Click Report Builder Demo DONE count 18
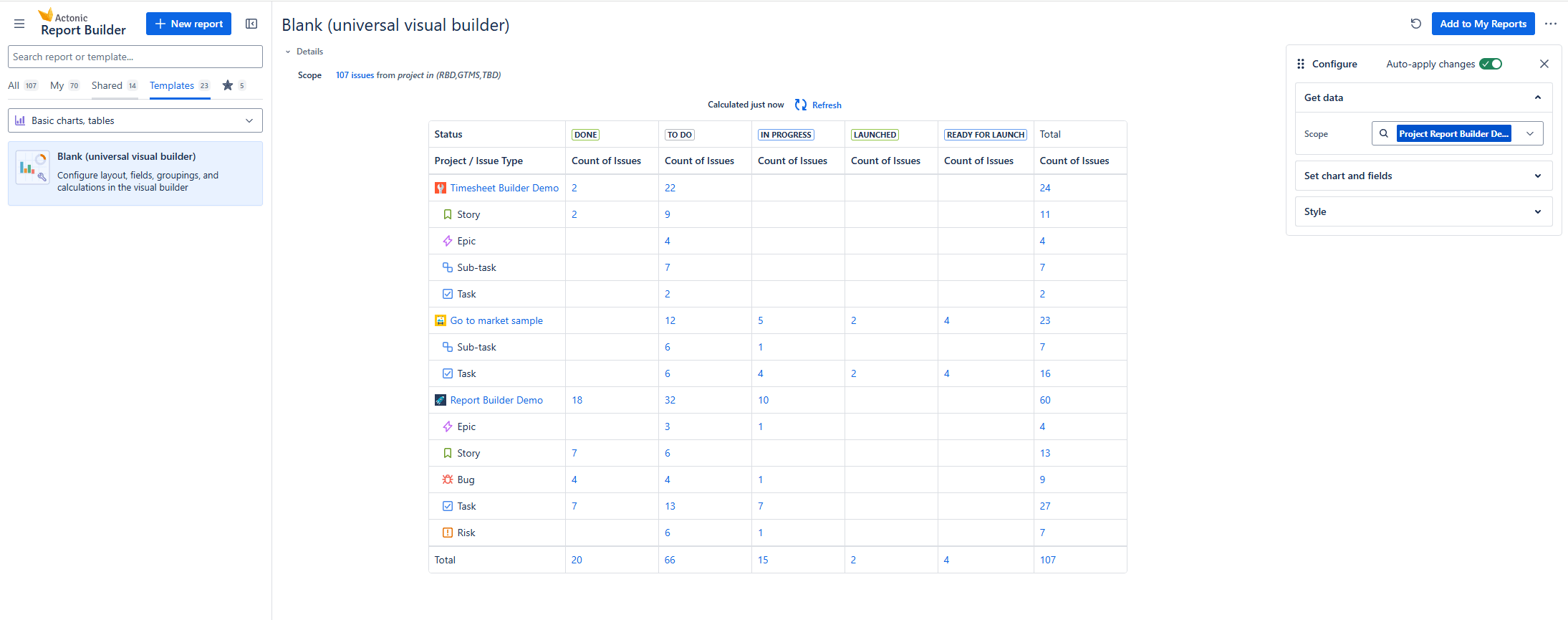This screenshot has width=1568, height=620. (x=577, y=400)
